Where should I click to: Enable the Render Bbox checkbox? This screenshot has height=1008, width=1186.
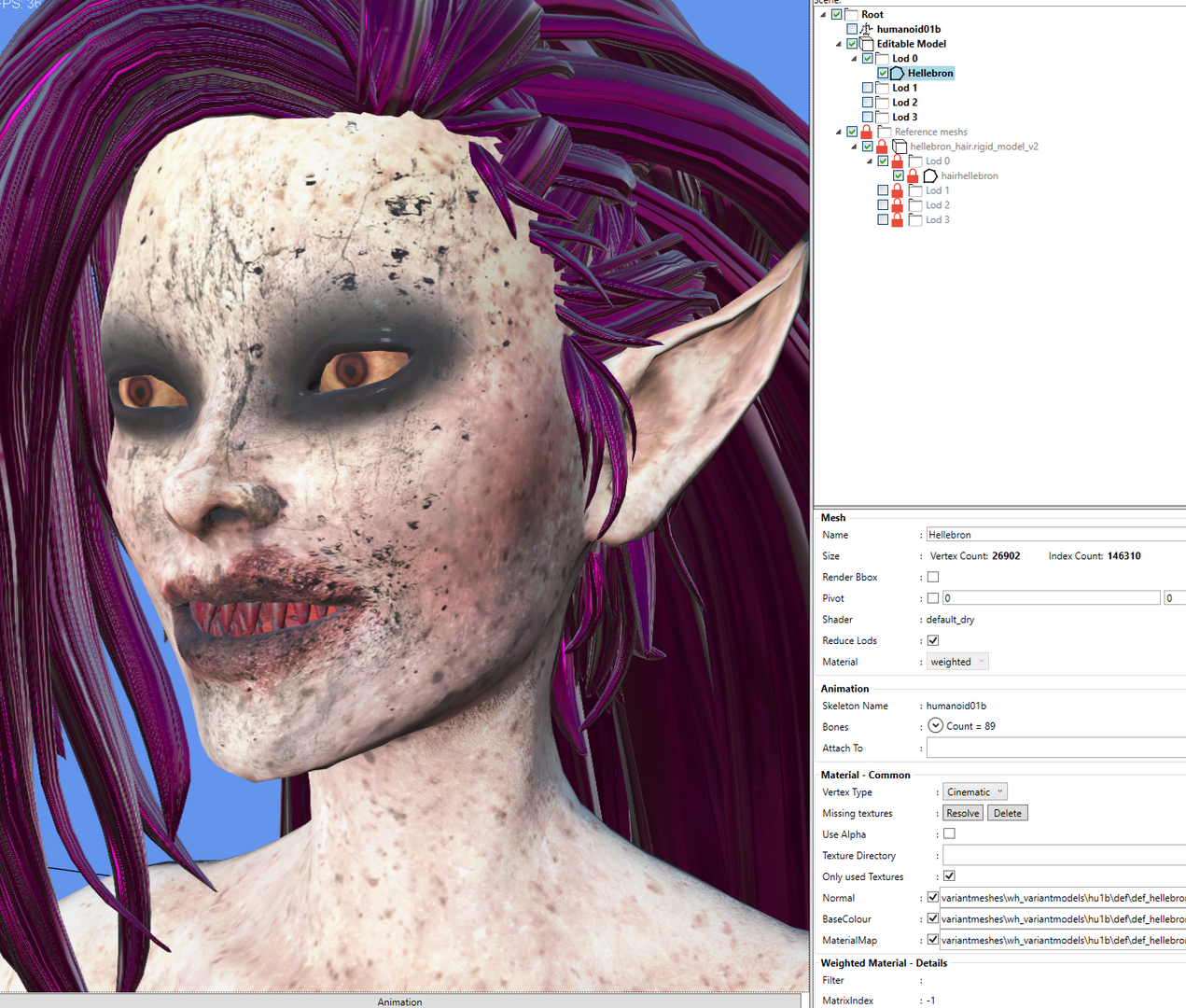(x=933, y=577)
